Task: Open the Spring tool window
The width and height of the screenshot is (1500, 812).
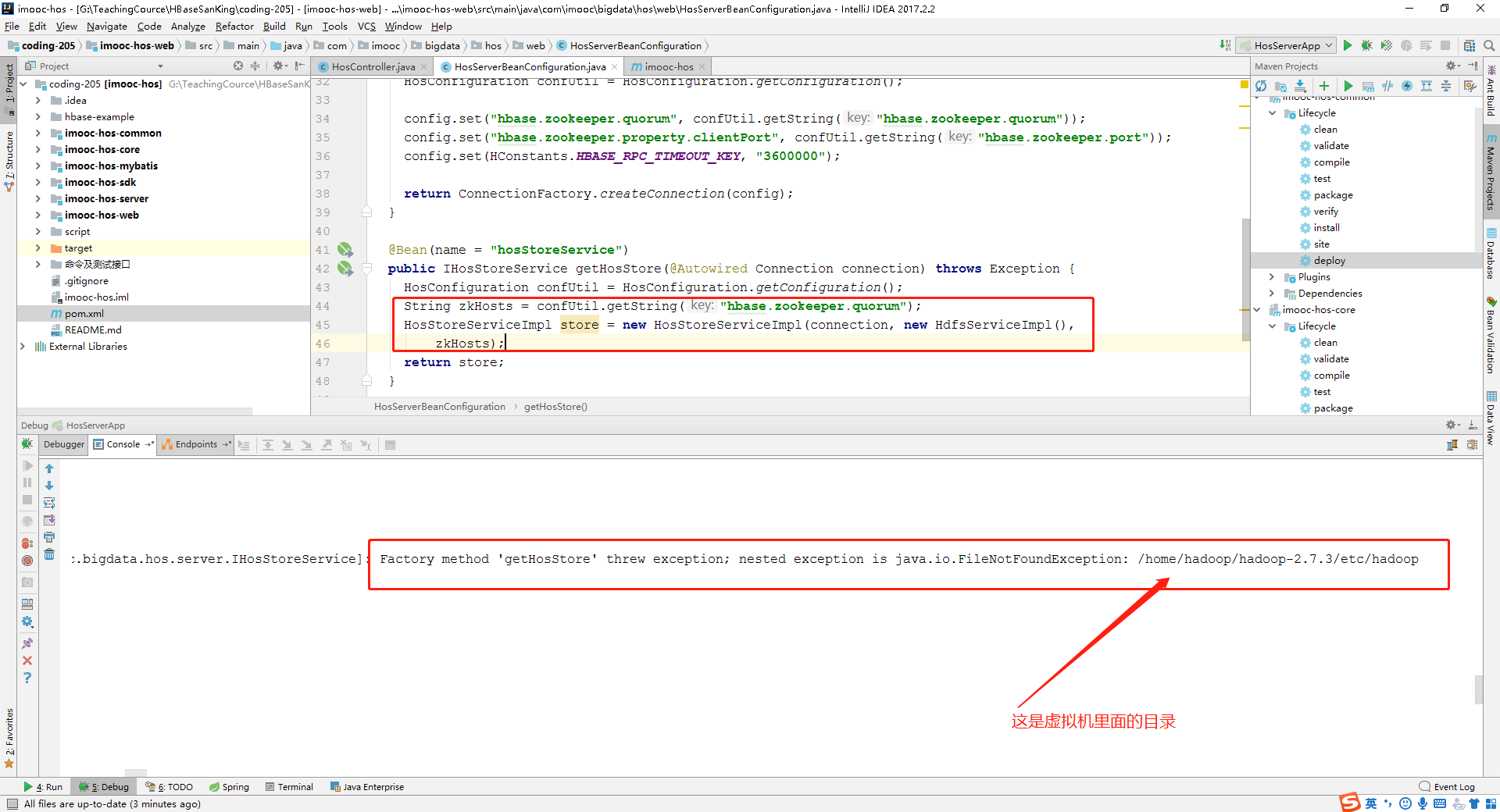Action: coord(229,787)
